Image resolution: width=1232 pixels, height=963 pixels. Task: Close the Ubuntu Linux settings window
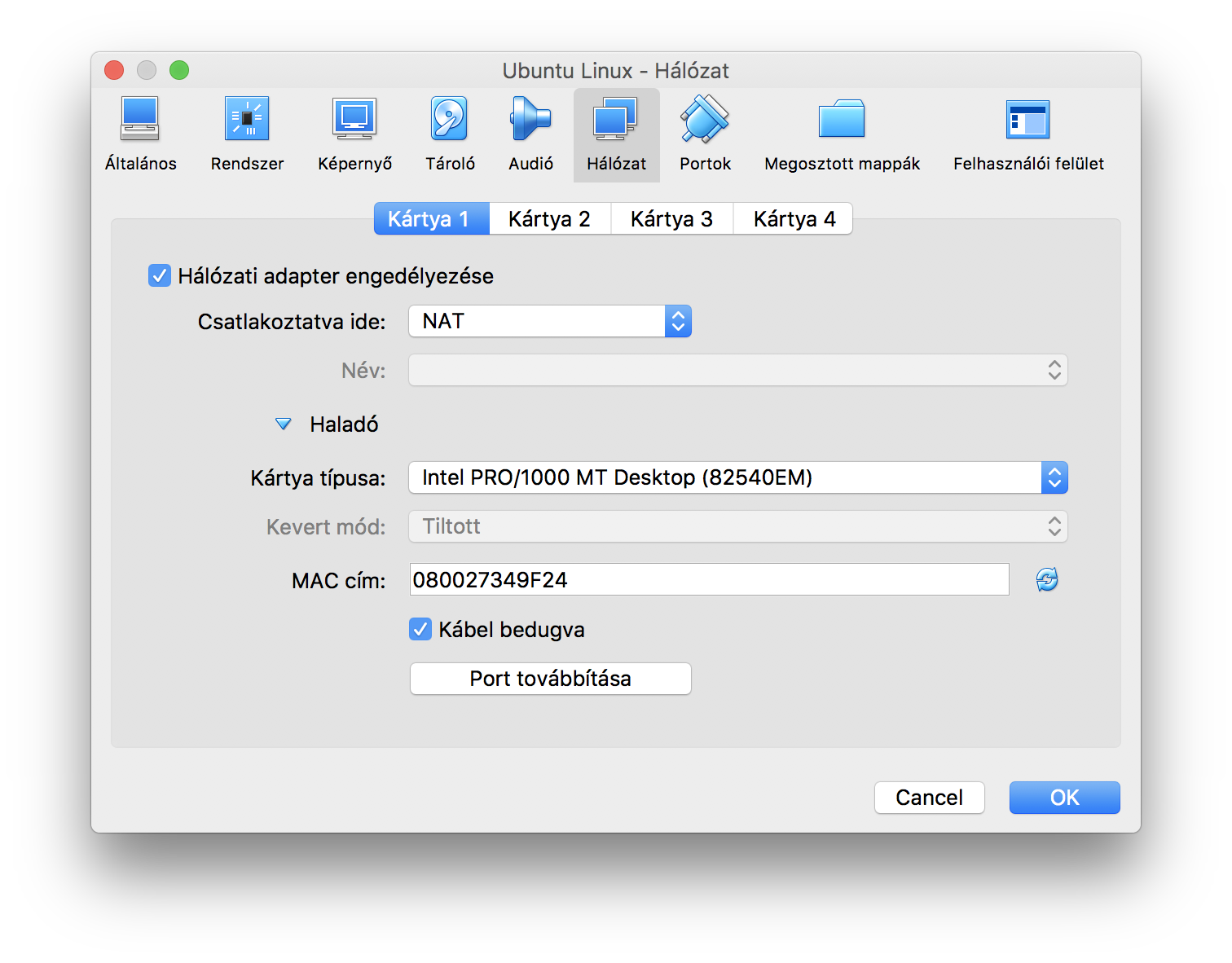[114, 70]
